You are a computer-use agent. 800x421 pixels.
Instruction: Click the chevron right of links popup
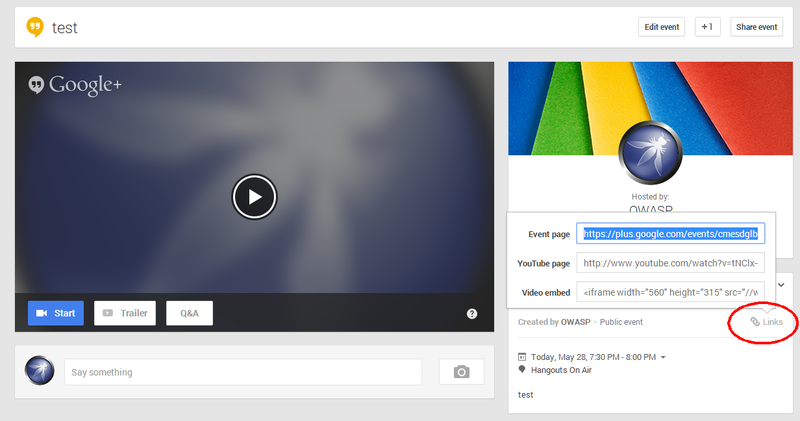click(x=781, y=285)
